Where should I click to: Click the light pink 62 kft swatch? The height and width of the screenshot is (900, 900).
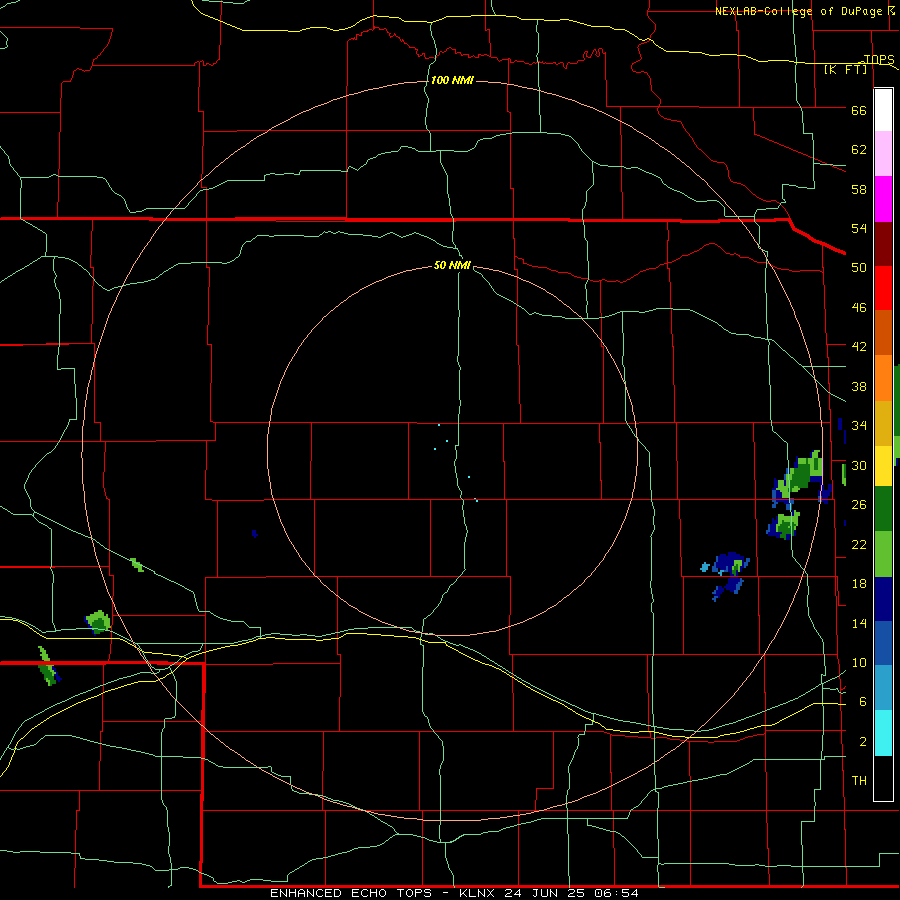pos(883,153)
